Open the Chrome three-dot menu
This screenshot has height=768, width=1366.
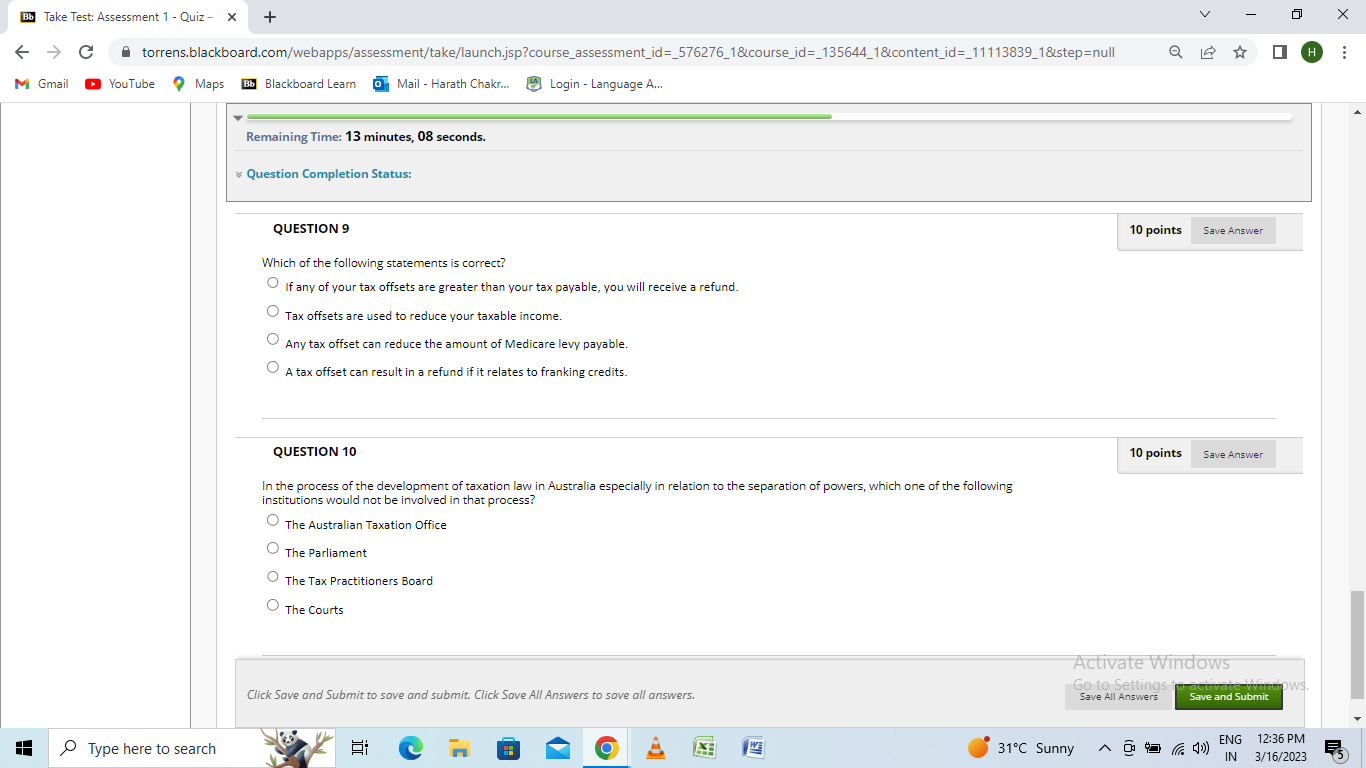click(1345, 51)
